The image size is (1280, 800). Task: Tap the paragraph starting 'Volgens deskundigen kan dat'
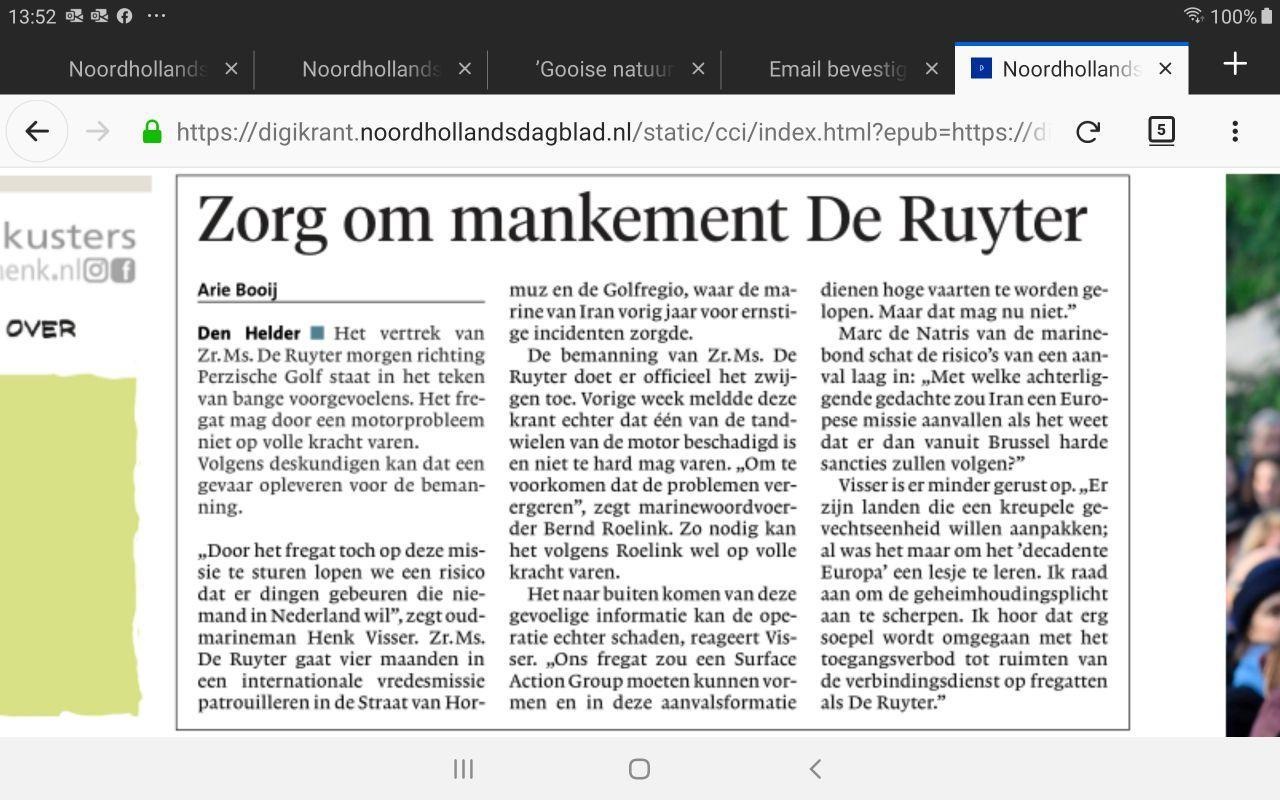click(x=341, y=485)
